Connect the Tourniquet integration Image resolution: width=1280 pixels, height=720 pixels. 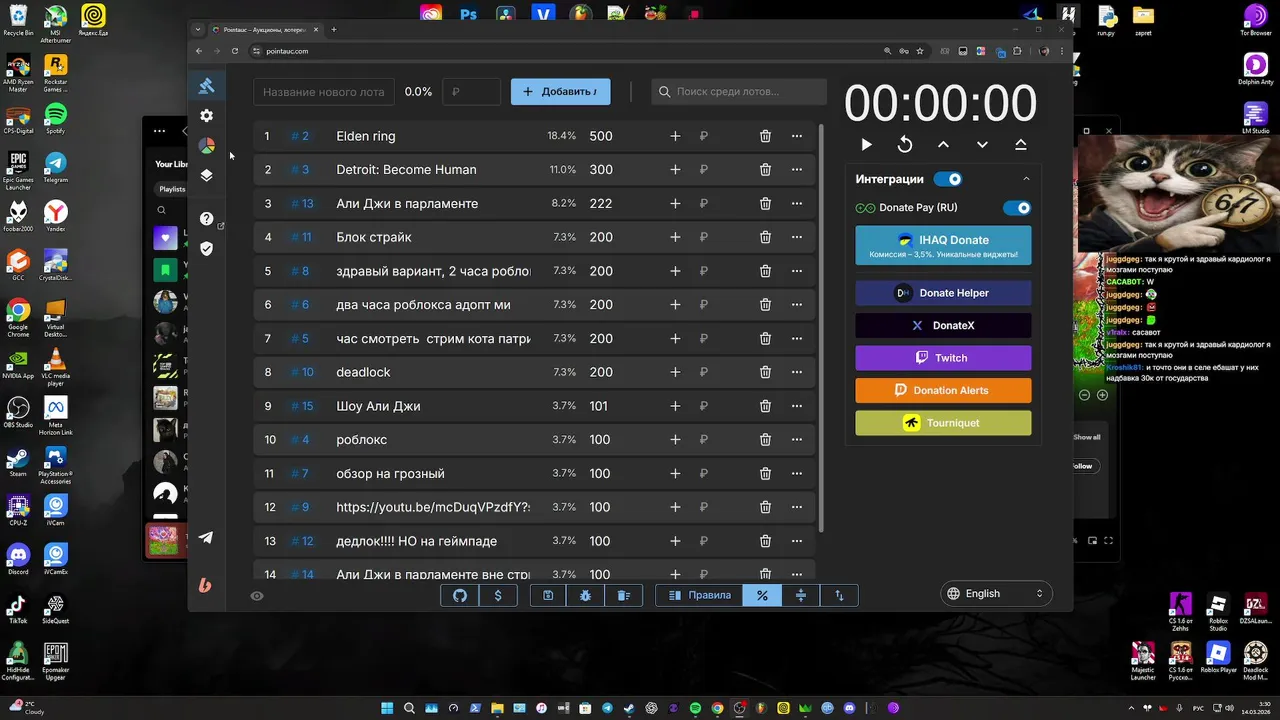(943, 423)
